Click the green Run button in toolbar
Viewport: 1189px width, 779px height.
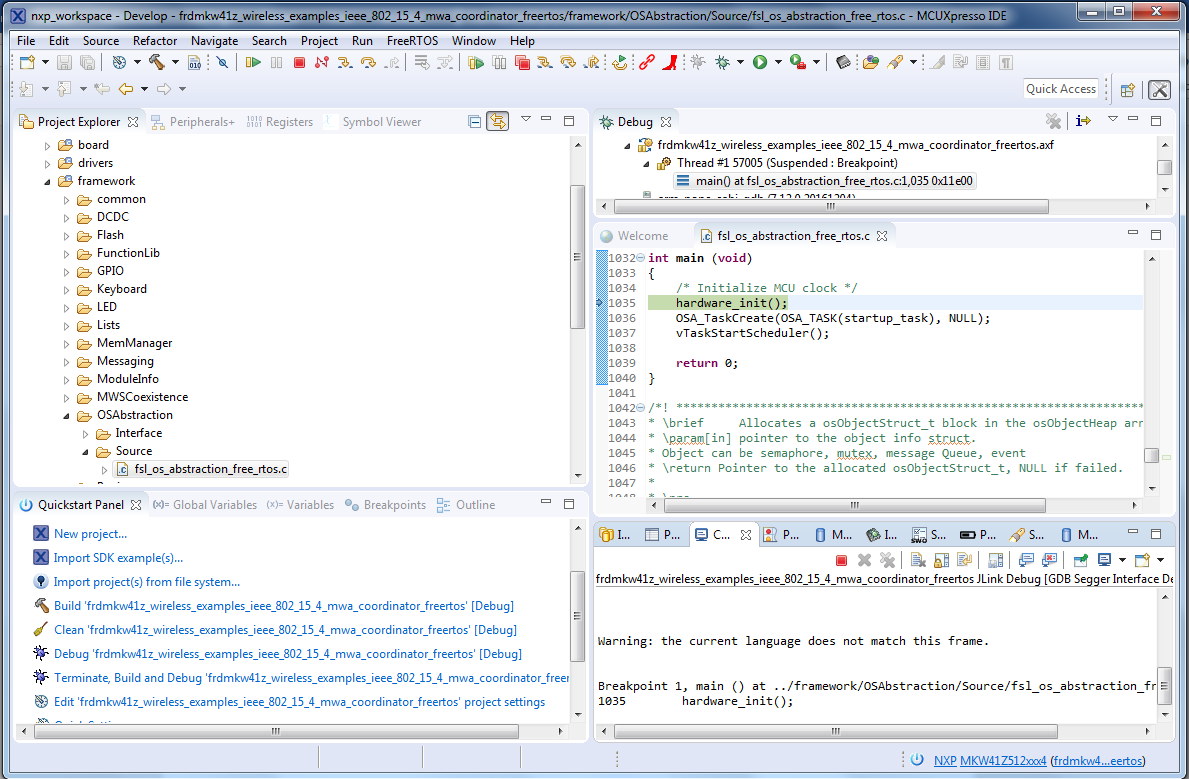point(760,63)
